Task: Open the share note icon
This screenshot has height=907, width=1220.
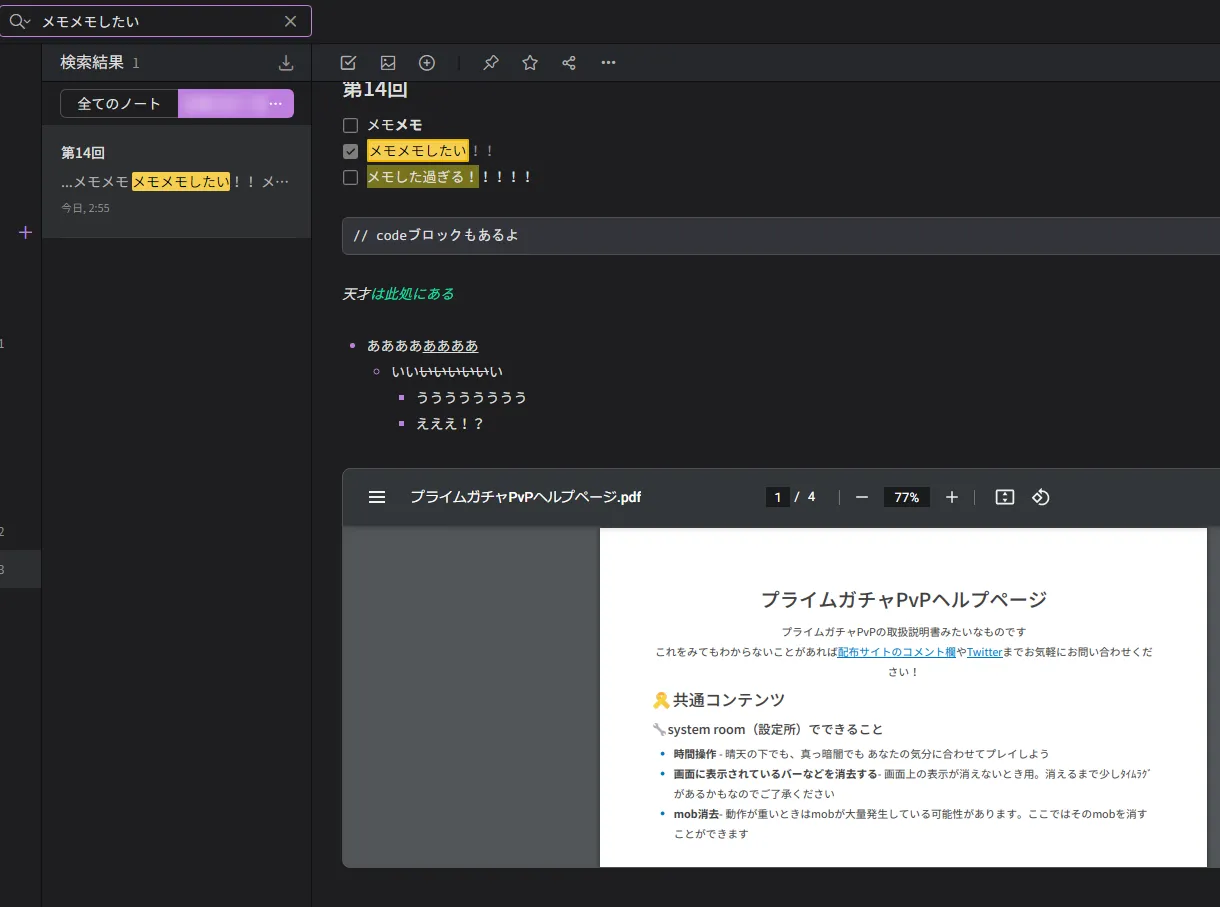Action: click(x=569, y=63)
